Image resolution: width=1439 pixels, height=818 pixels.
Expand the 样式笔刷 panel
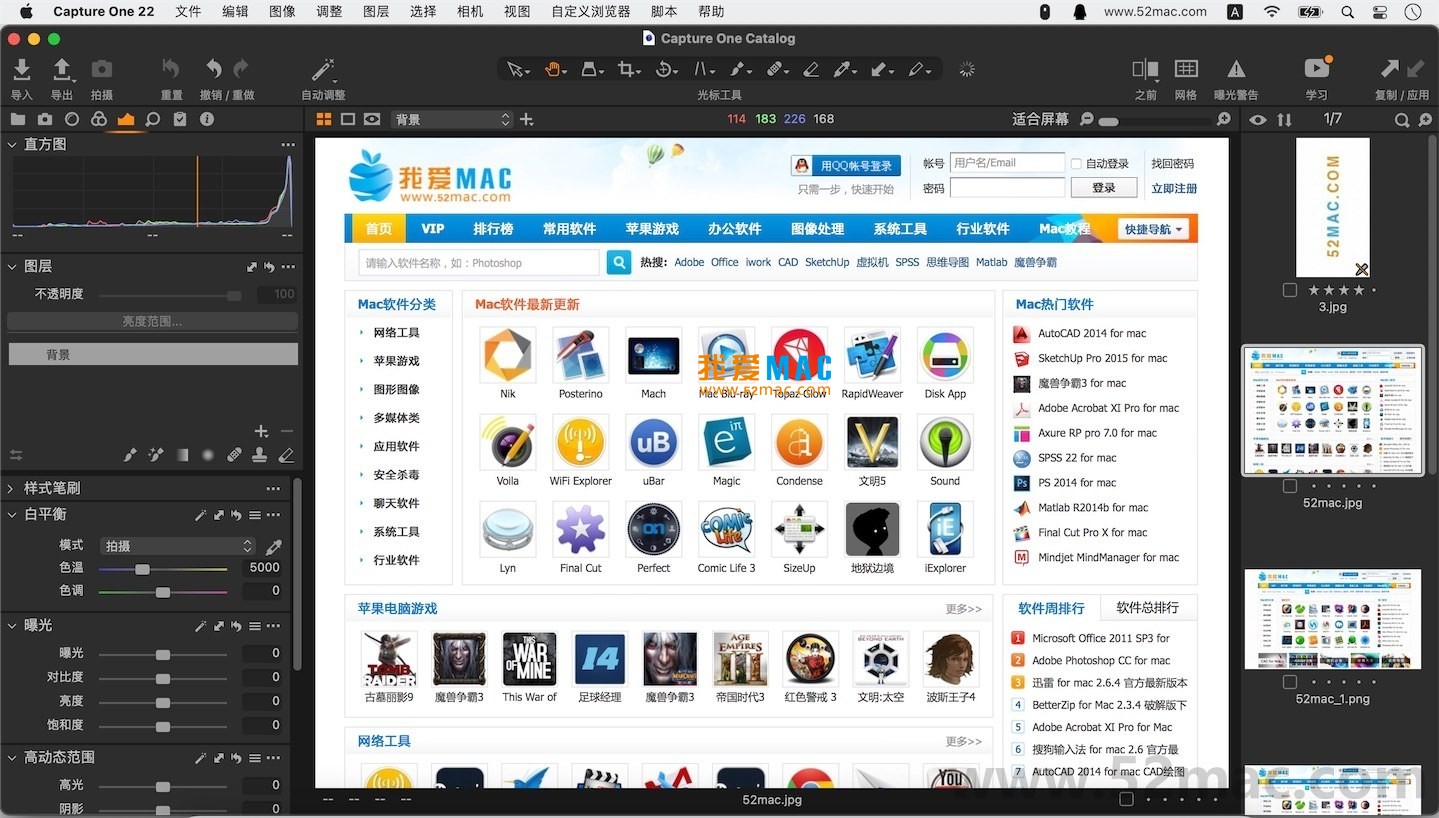click(x=12, y=488)
